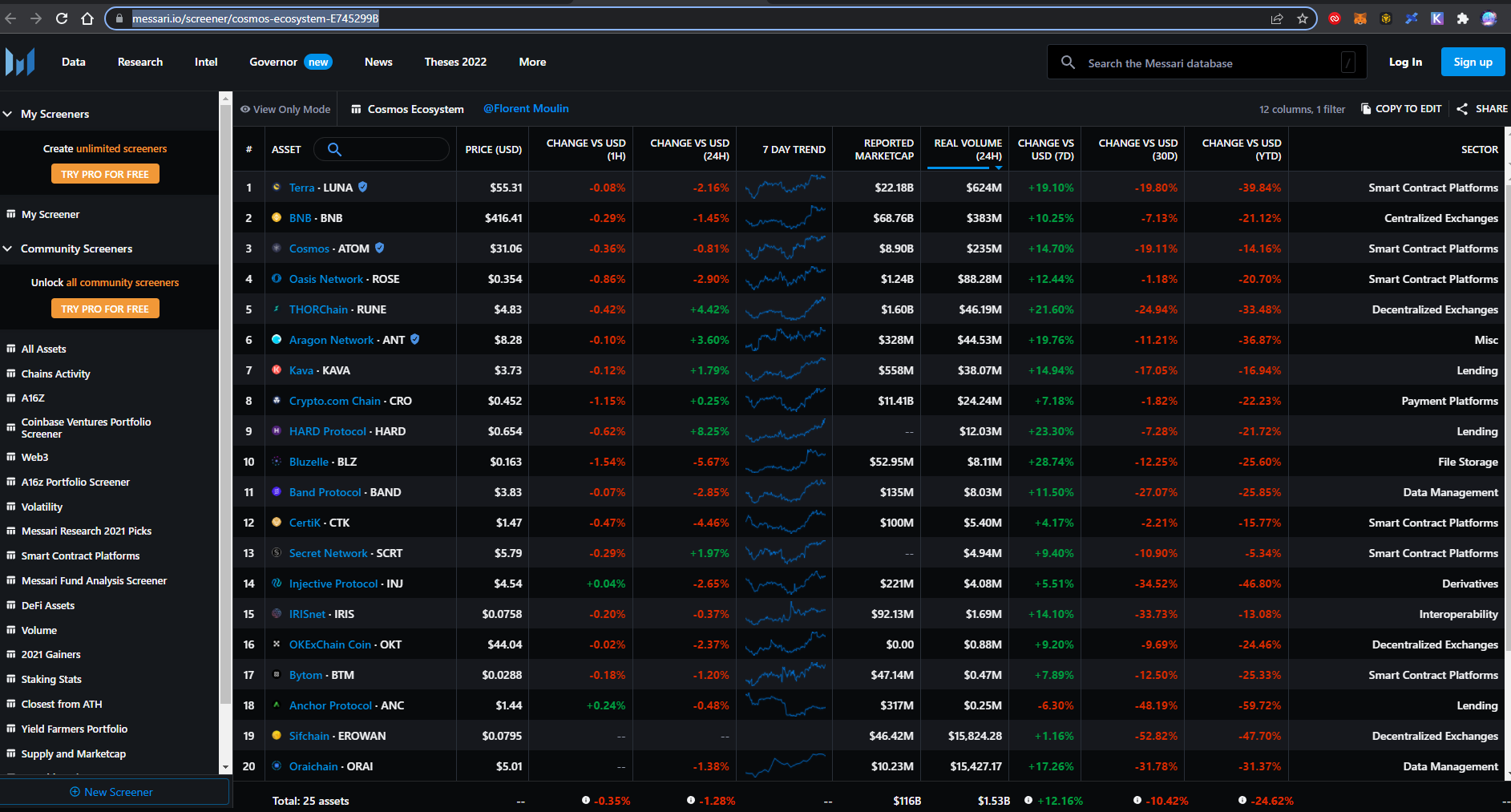The width and height of the screenshot is (1511, 812).
Task: Collapse the Community Screeners section
Action: [x=7, y=248]
